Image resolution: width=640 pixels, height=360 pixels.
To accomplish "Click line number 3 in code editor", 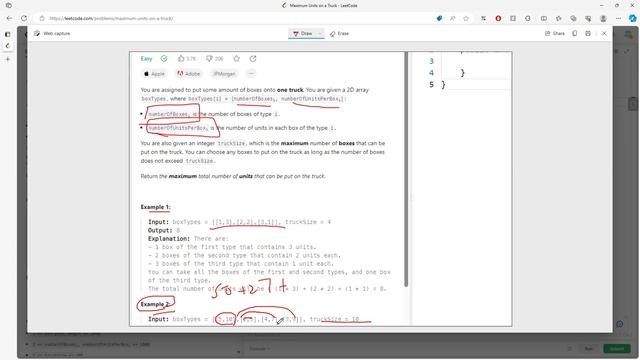I will pos(431,61).
